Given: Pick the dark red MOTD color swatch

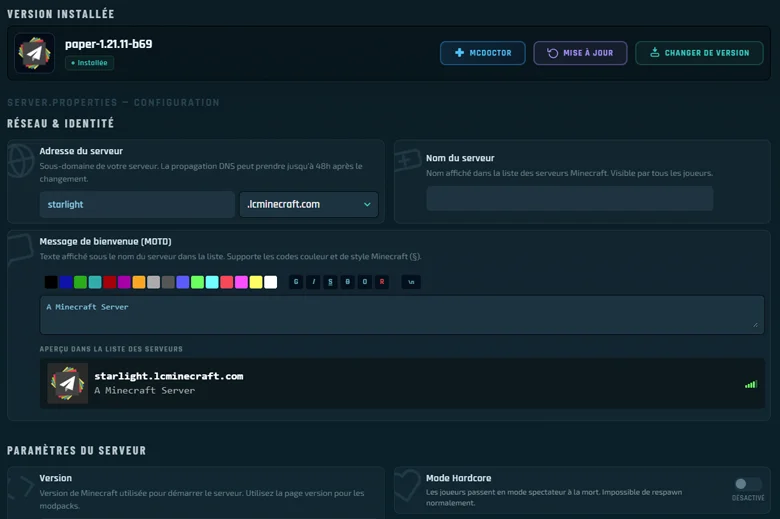Looking at the screenshot, I should [x=109, y=282].
